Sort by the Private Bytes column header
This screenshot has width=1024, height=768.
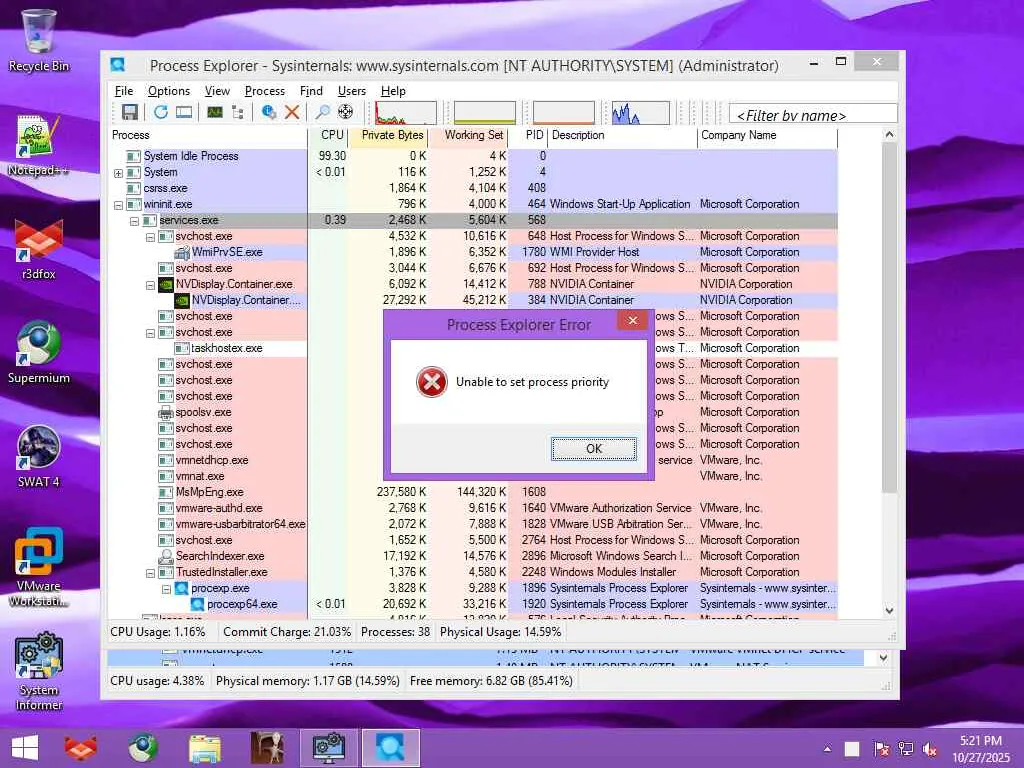coord(389,135)
